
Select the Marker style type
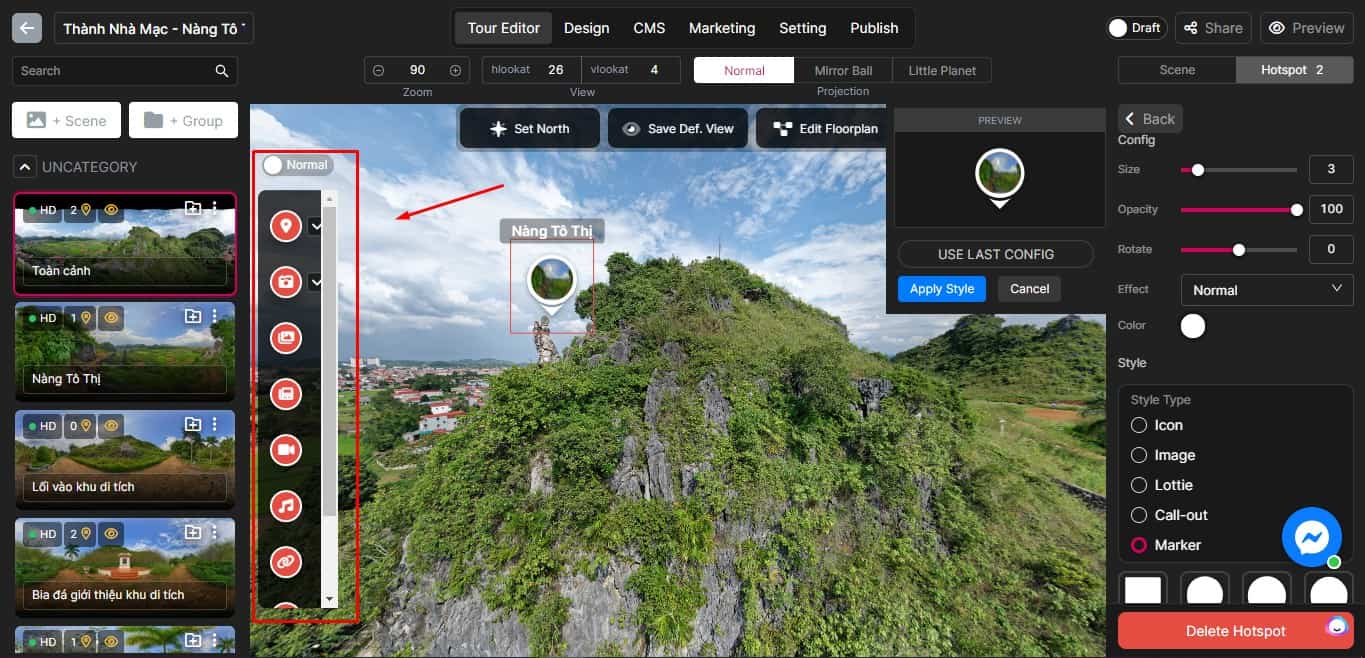click(x=1139, y=545)
